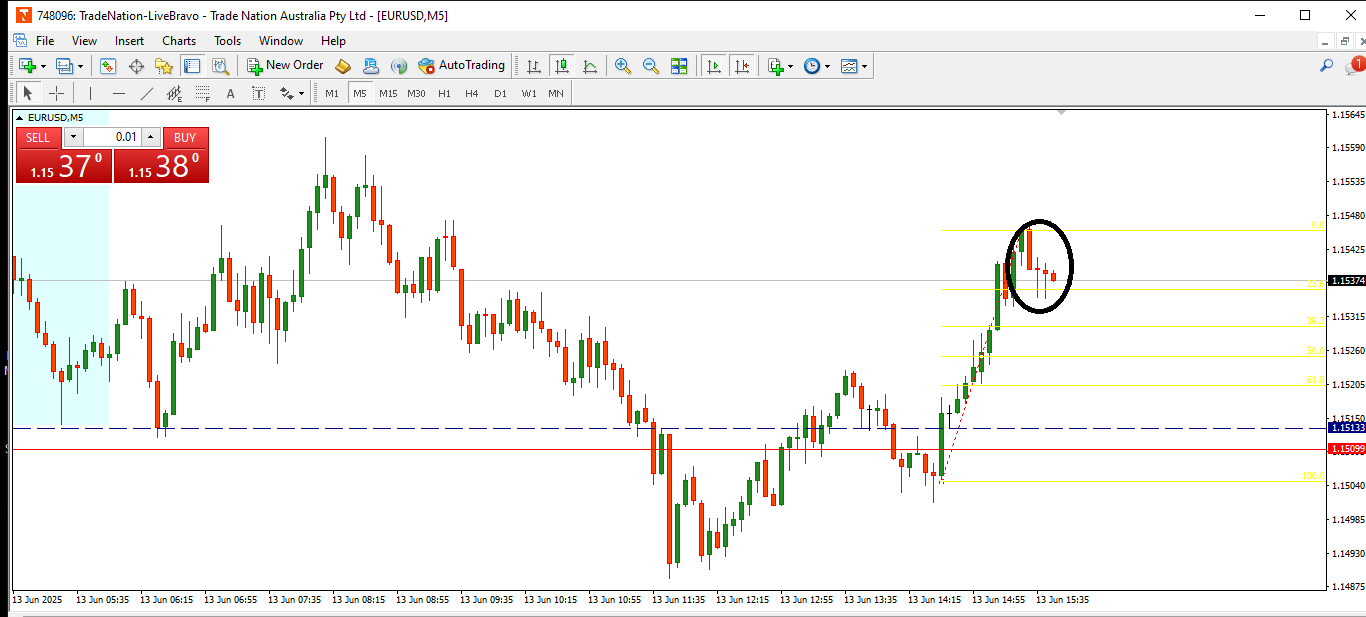Screen dimensions: 1366x617
Task: Toggle AutoTrading on or off
Action: [x=461, y=66]
